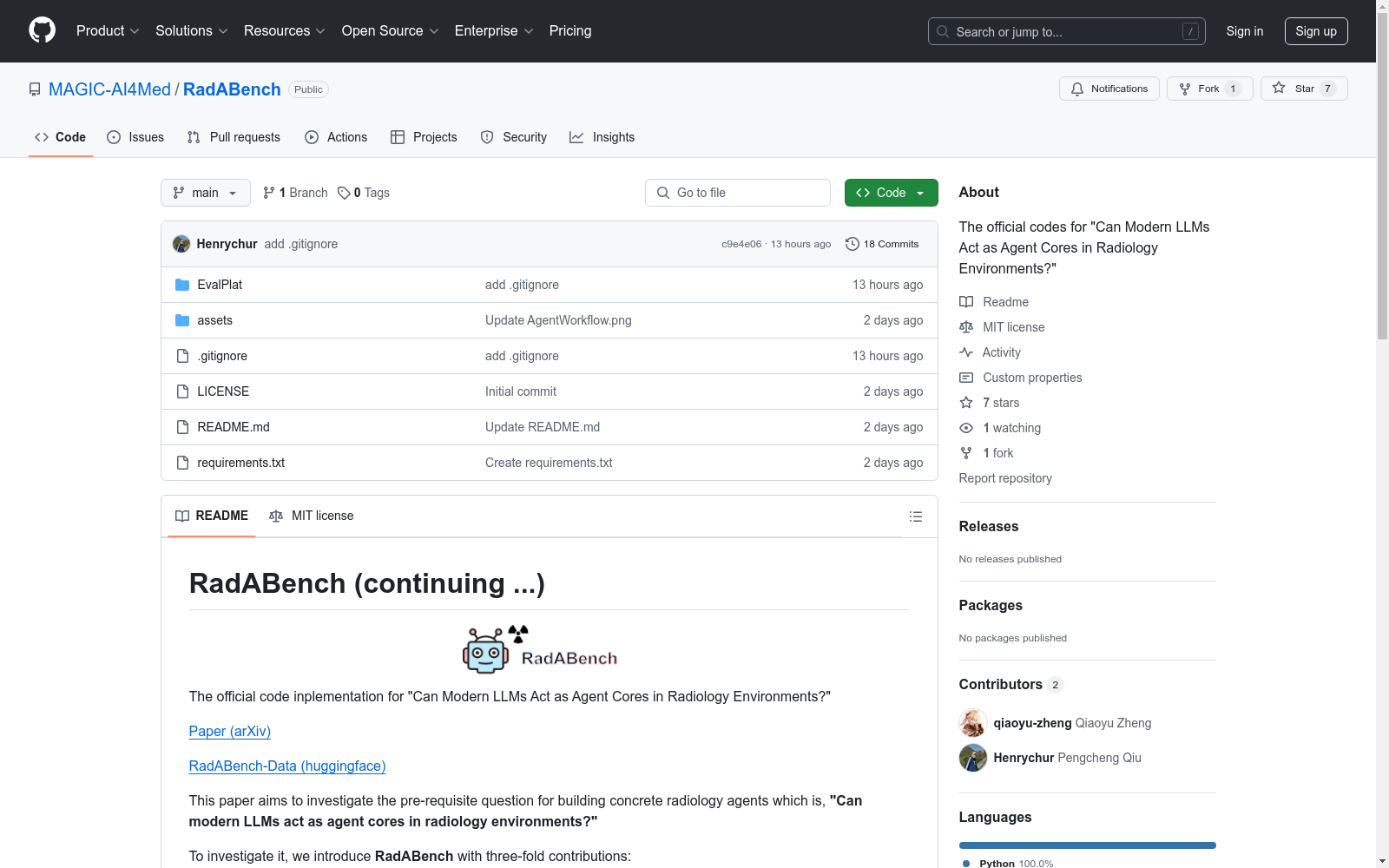Open the Pricing page link
1389x868 pixels.
pyautogui.click(x=570, y=31)
